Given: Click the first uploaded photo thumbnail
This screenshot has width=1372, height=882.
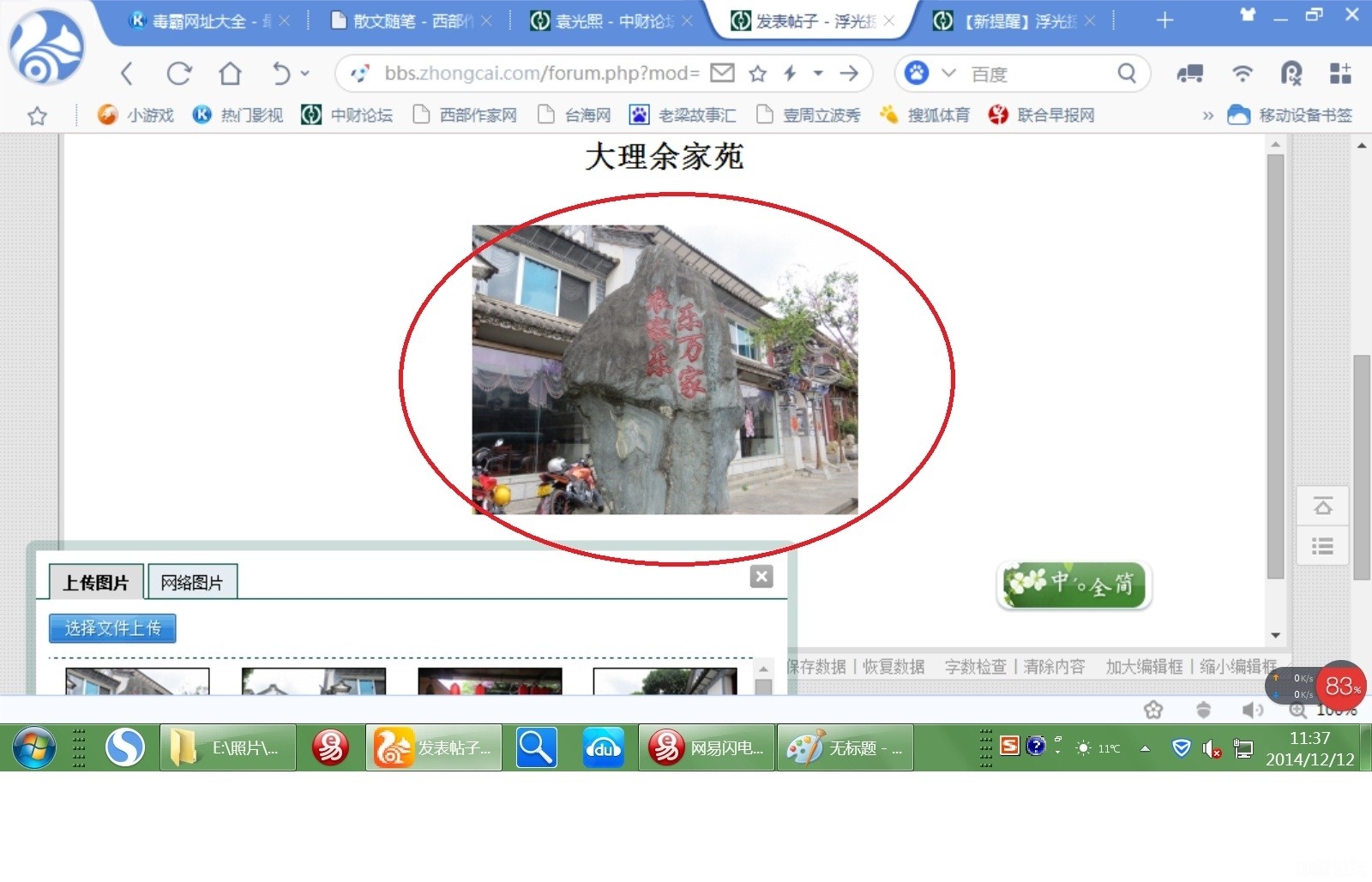Looking at the screenshot, I should [137, 681].
